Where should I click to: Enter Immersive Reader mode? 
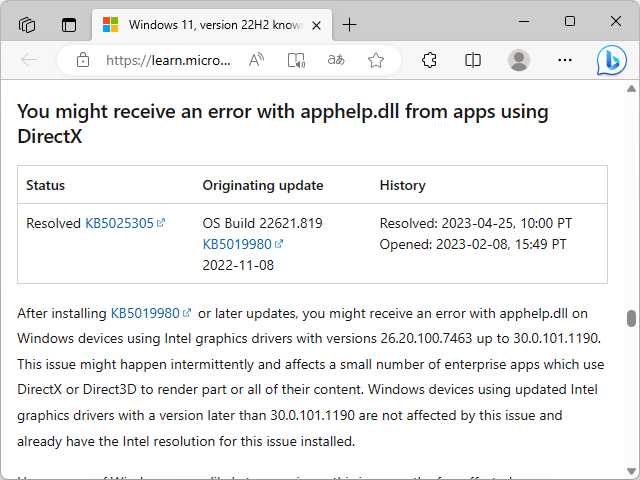[296, 60]
